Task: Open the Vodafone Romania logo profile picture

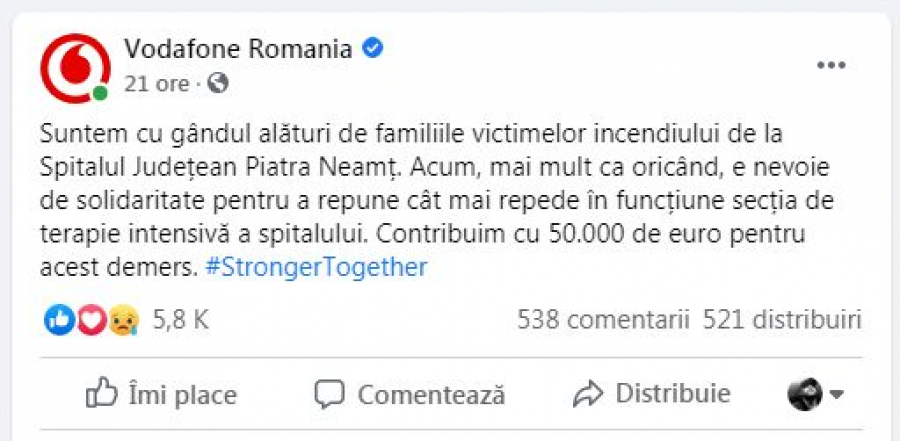Action: [x=75, y=68]
